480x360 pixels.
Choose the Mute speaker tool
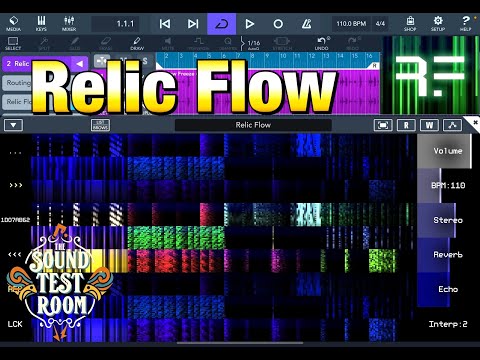pyautogui.click(x=168, y=44)
